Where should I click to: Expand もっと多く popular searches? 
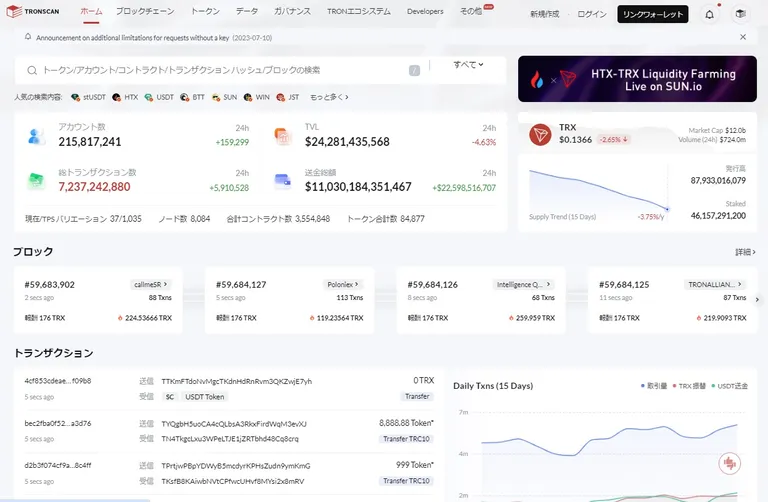point(329,97)
